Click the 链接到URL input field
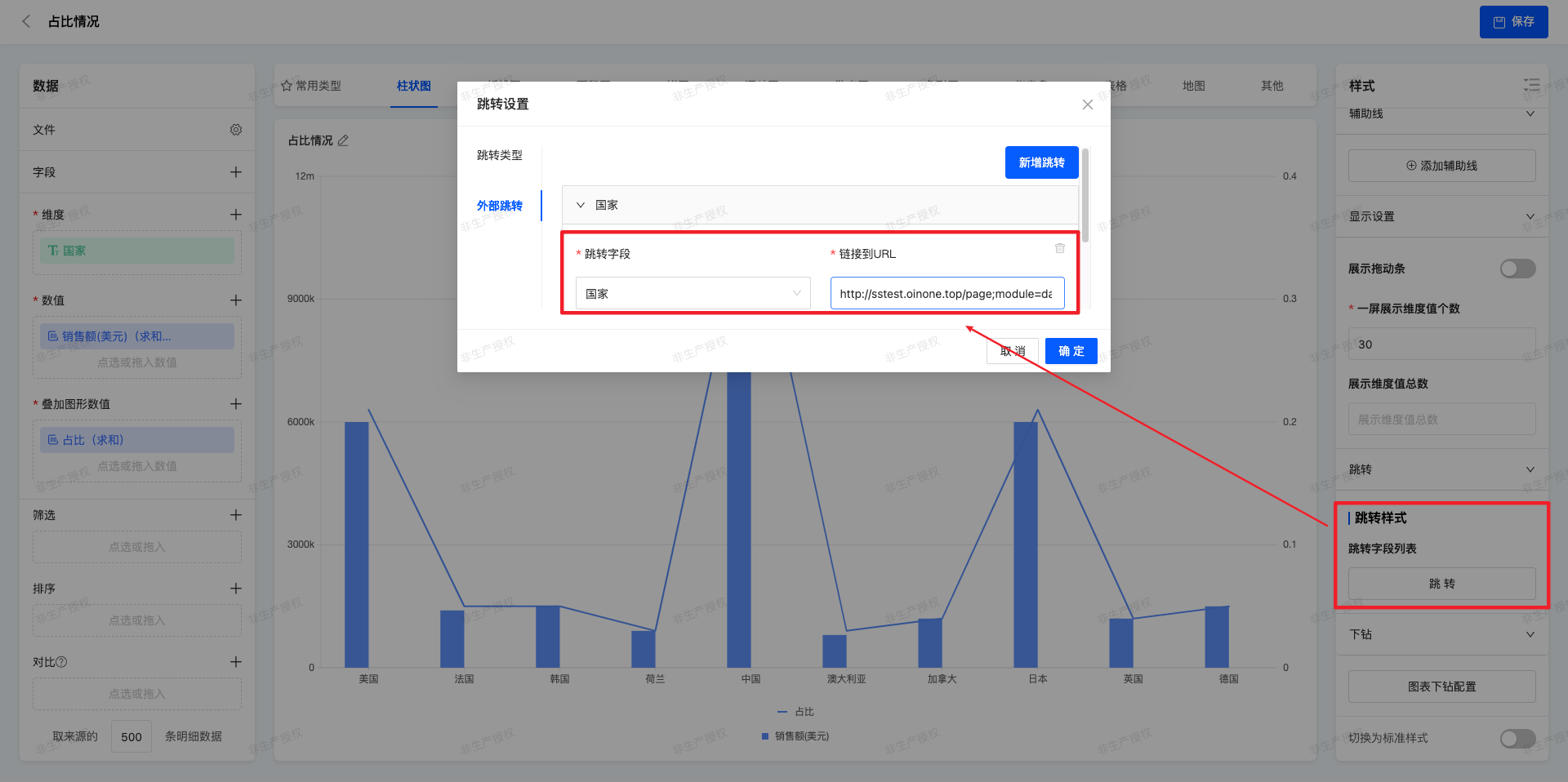Viewport: 1568px width, 782px height. click(x=947, y=294)
